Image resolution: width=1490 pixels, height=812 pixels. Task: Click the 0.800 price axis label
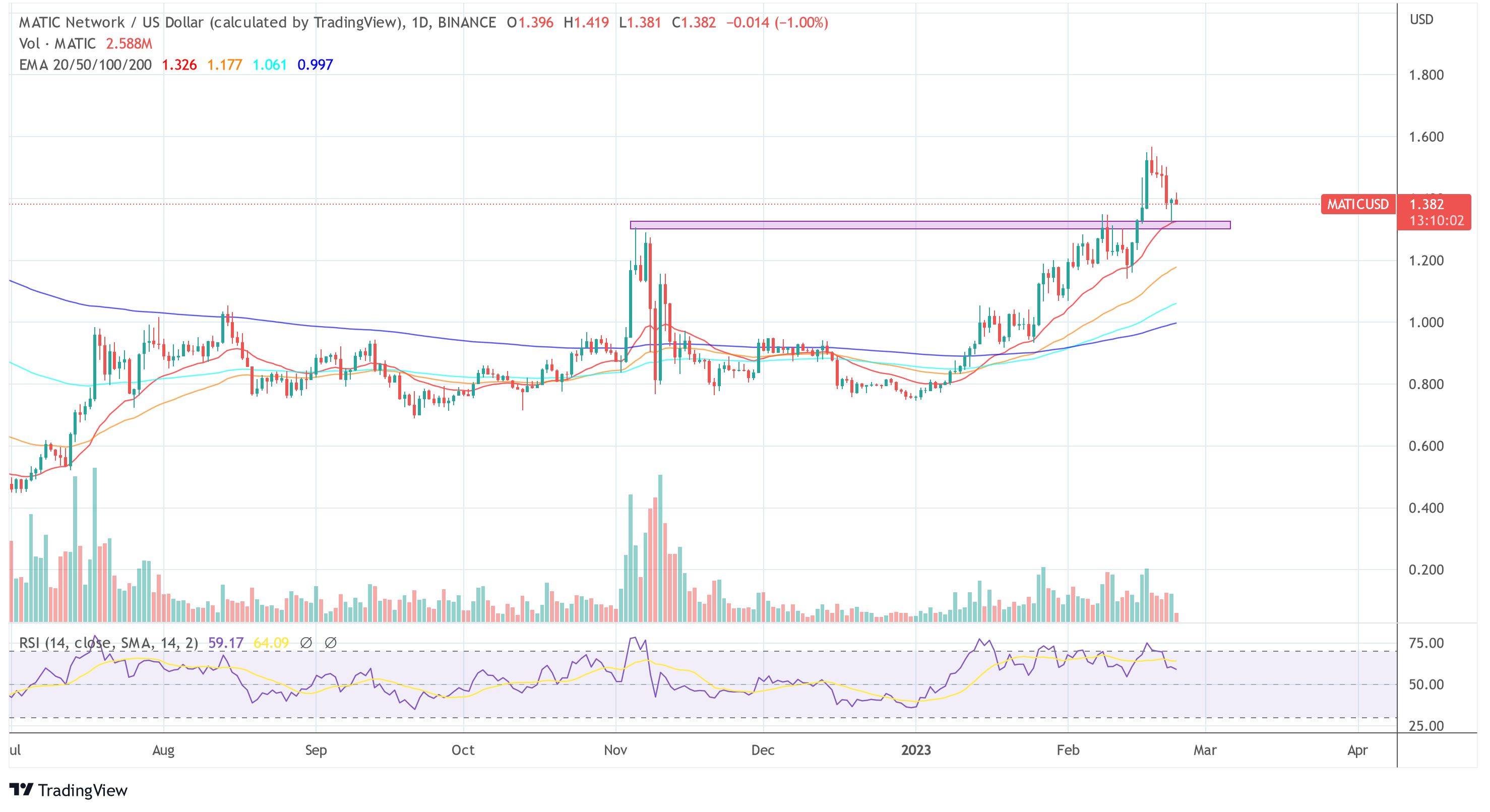click(1426, 385)
